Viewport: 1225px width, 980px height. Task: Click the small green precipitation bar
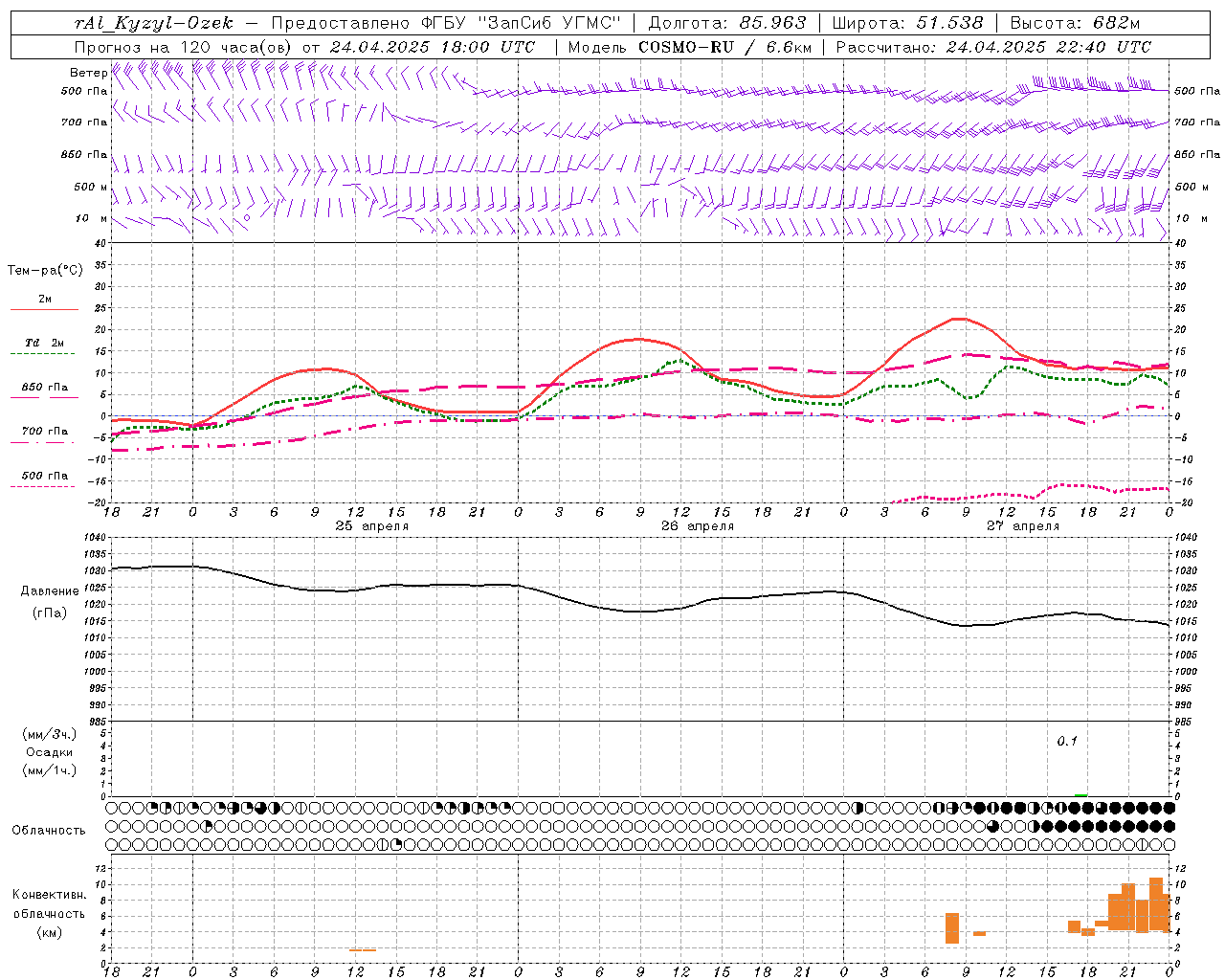(x=1080, y=795)
